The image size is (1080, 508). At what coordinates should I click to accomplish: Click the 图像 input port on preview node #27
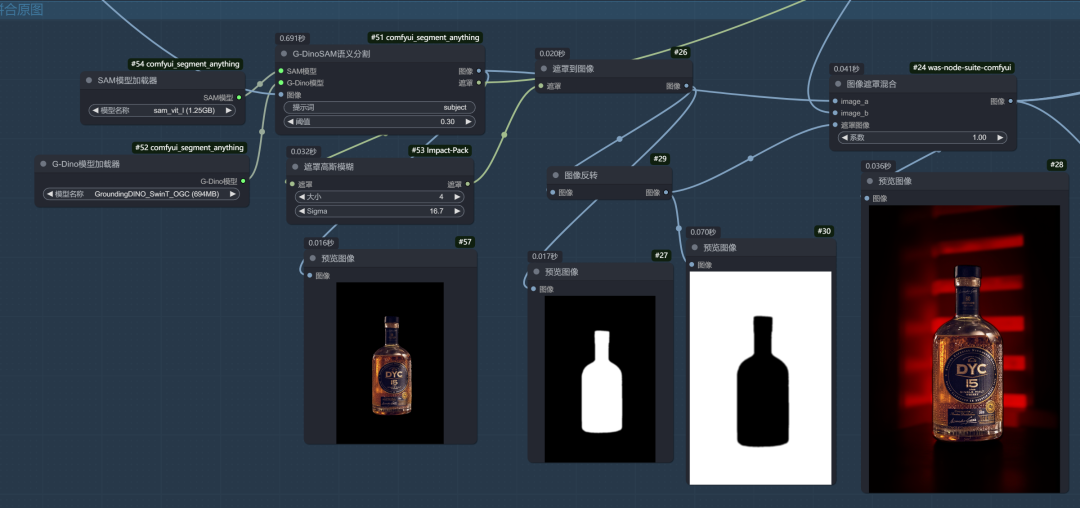533,289
